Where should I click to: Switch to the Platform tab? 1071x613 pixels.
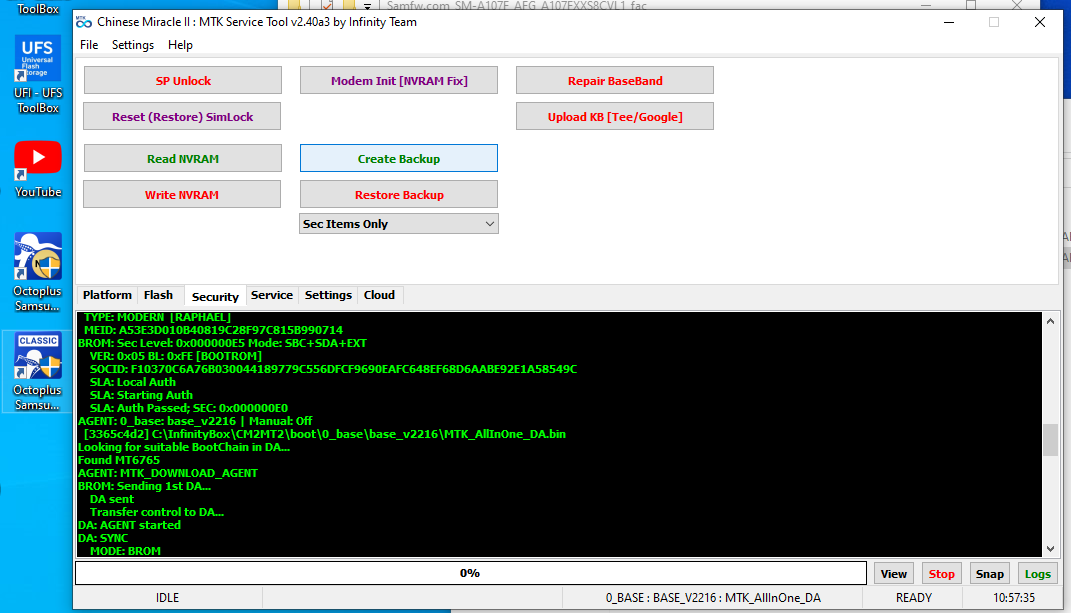coord(107,295)
